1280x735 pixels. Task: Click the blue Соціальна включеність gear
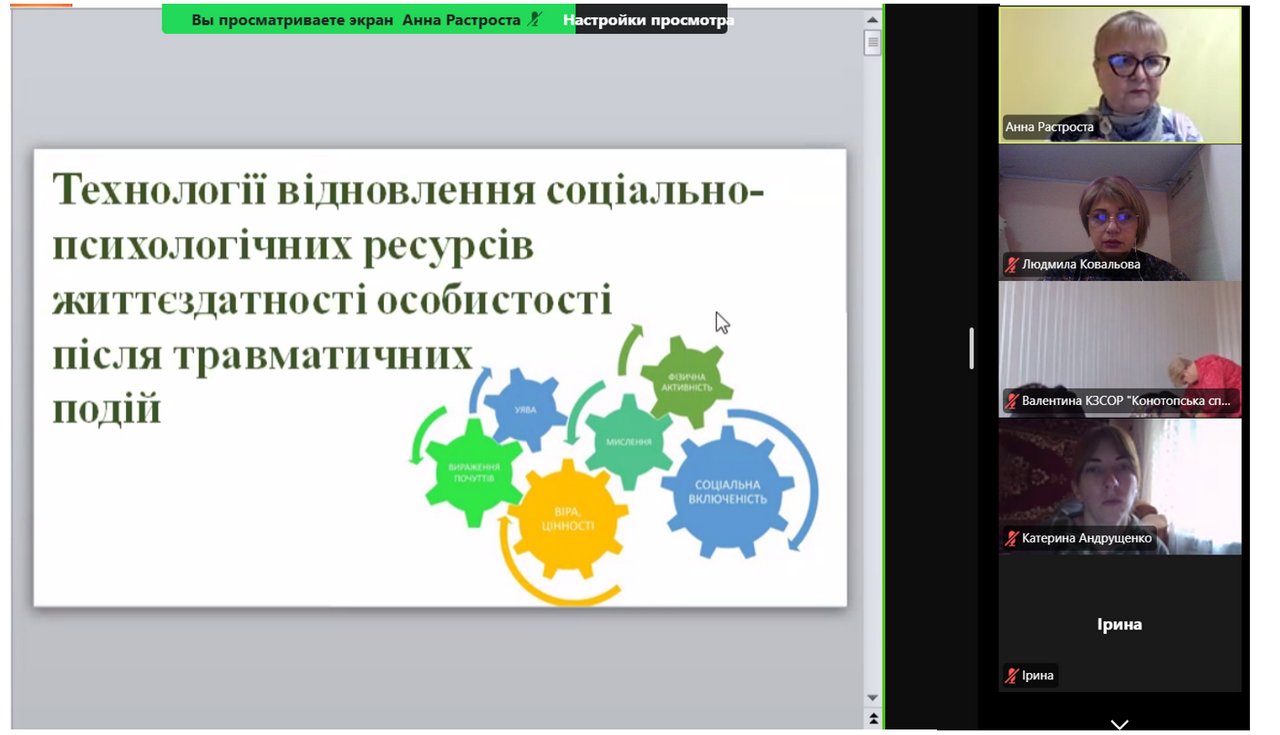pyautogui.click(x=730, y=490)
